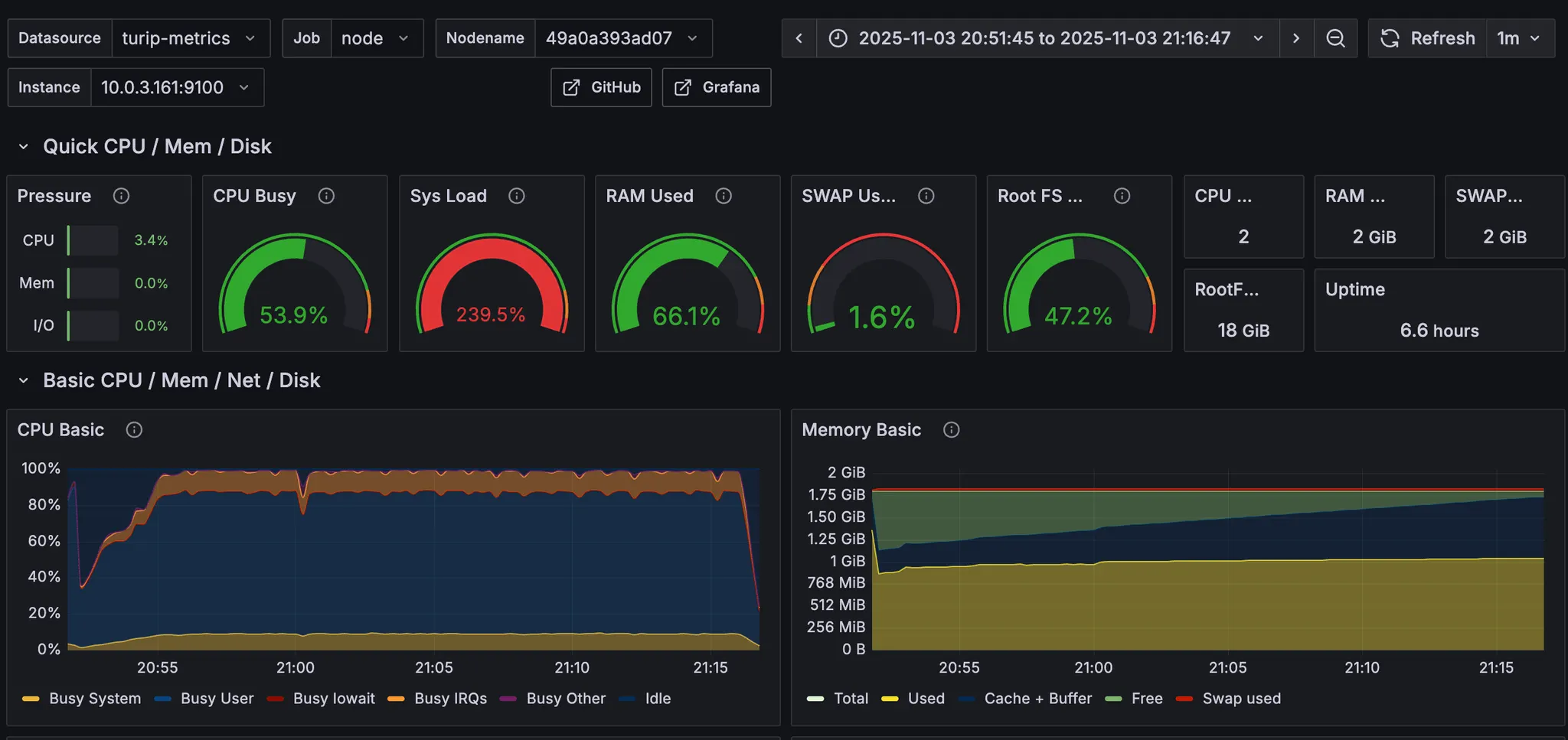The width and height of the screenshot is (1568, 740).
Task: Show info for the Sys Load panel
Action: [x=517, y=196]
